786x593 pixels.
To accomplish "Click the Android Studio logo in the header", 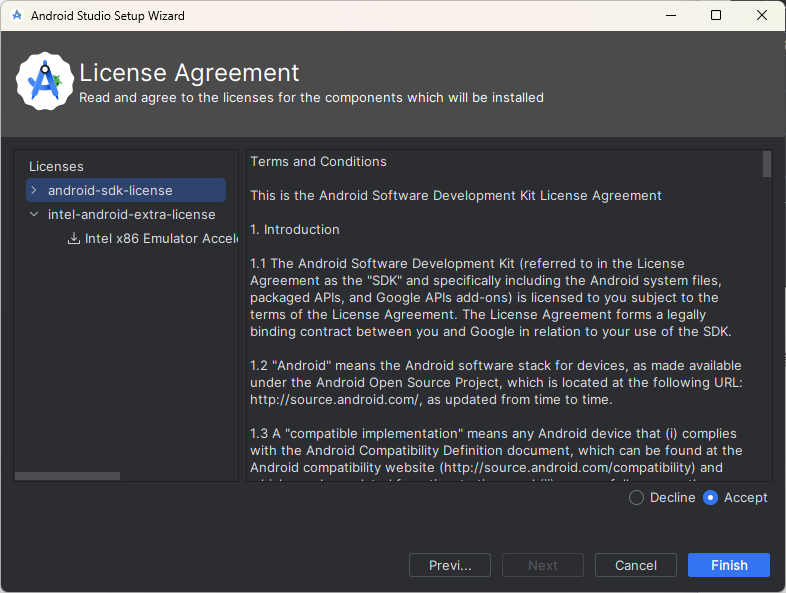I will (45, 81).
